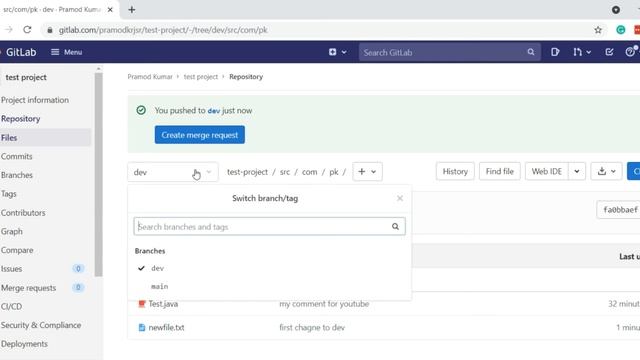The height and width of the screenshot is (360, 640).
Task: Open merge requests icon in top navbar
Action: [577, 52]
